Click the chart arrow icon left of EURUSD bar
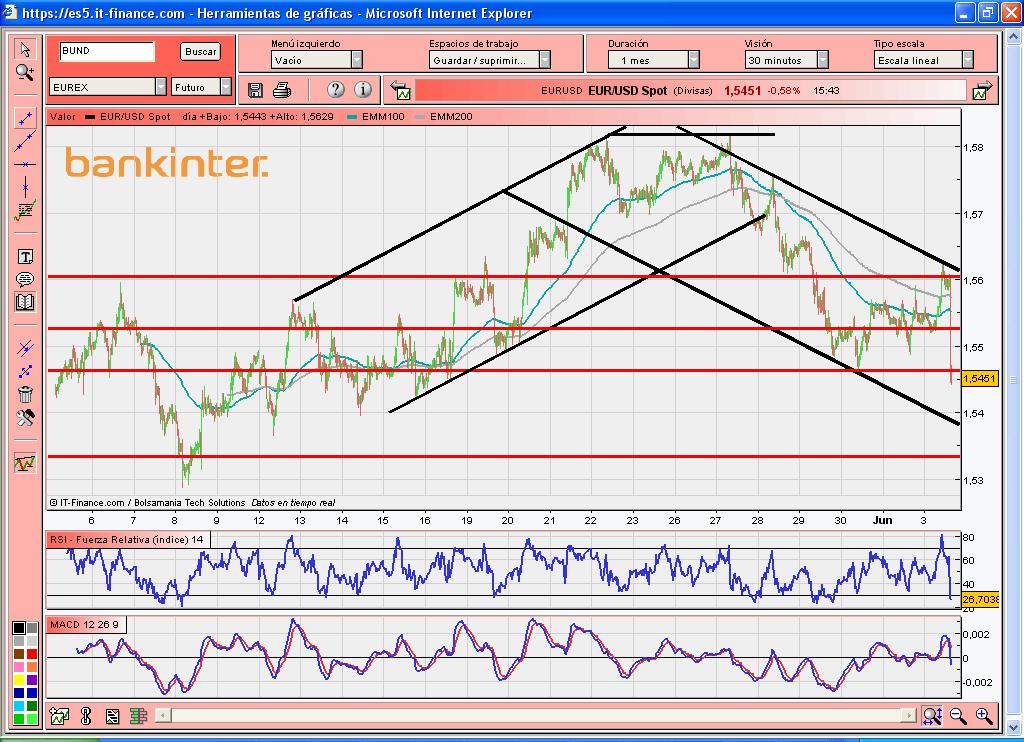Viewport: 1024px width, 742px height. click(x=400, y=91)
